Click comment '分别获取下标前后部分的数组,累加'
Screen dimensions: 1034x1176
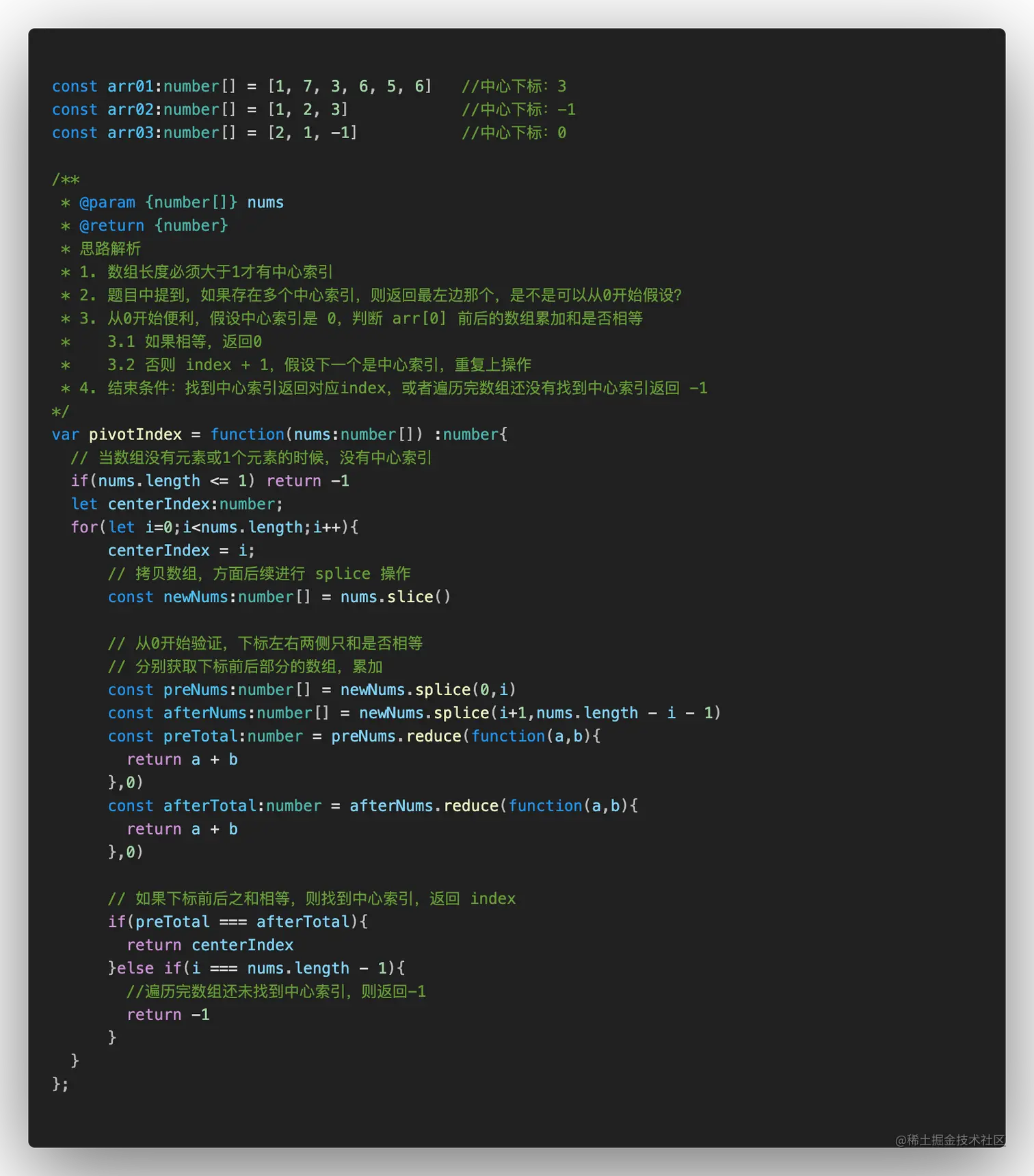(x=245, y=667)
